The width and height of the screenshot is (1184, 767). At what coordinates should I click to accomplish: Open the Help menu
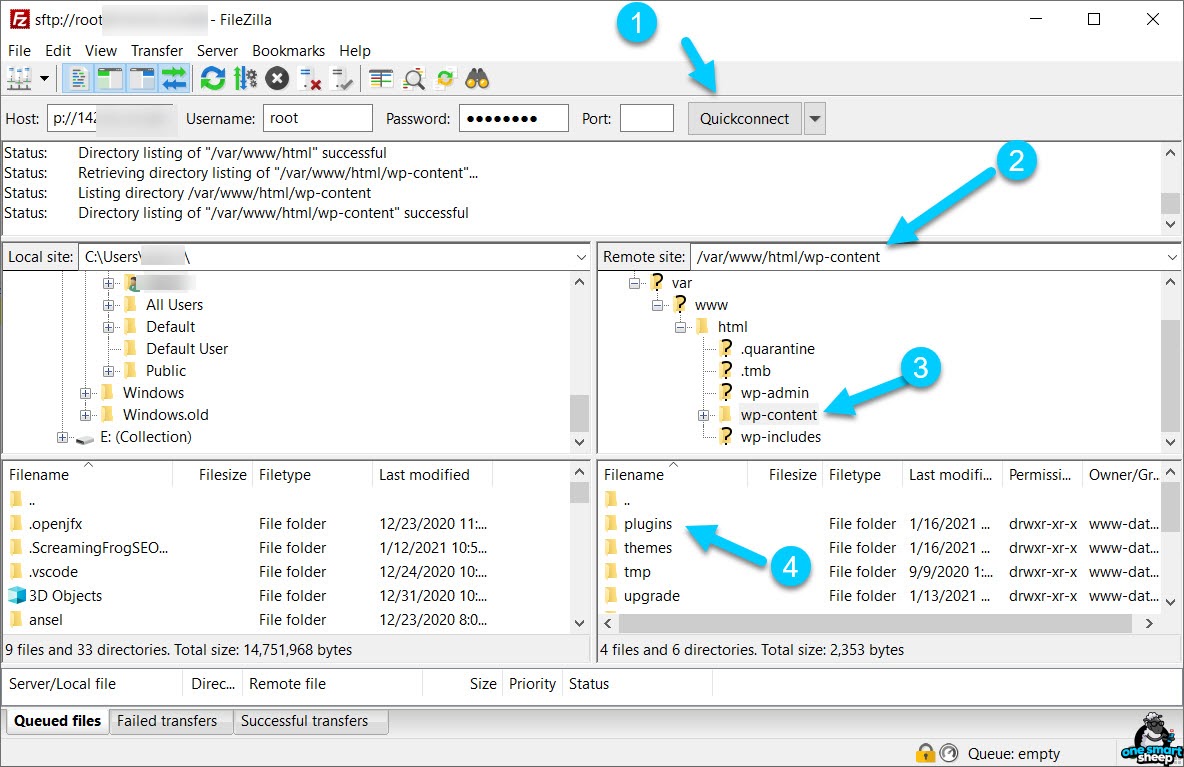point(354,51)
